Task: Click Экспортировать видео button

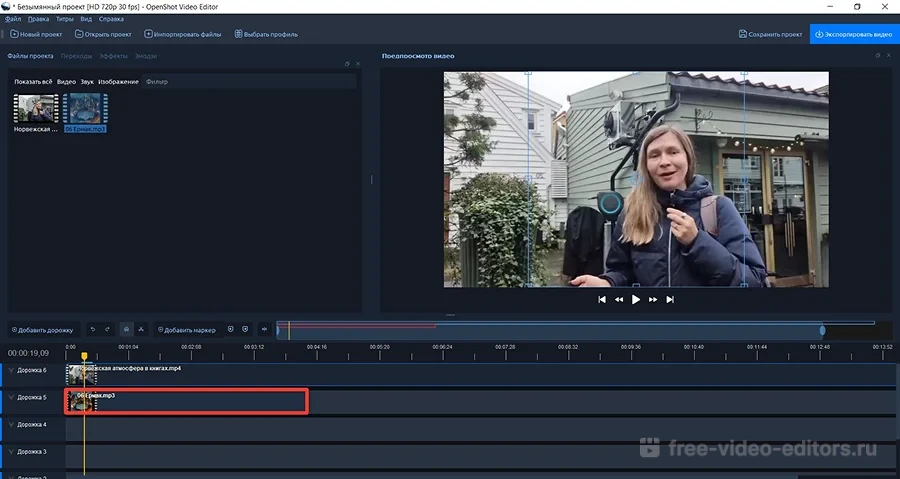Action: (x=854, y=34)
